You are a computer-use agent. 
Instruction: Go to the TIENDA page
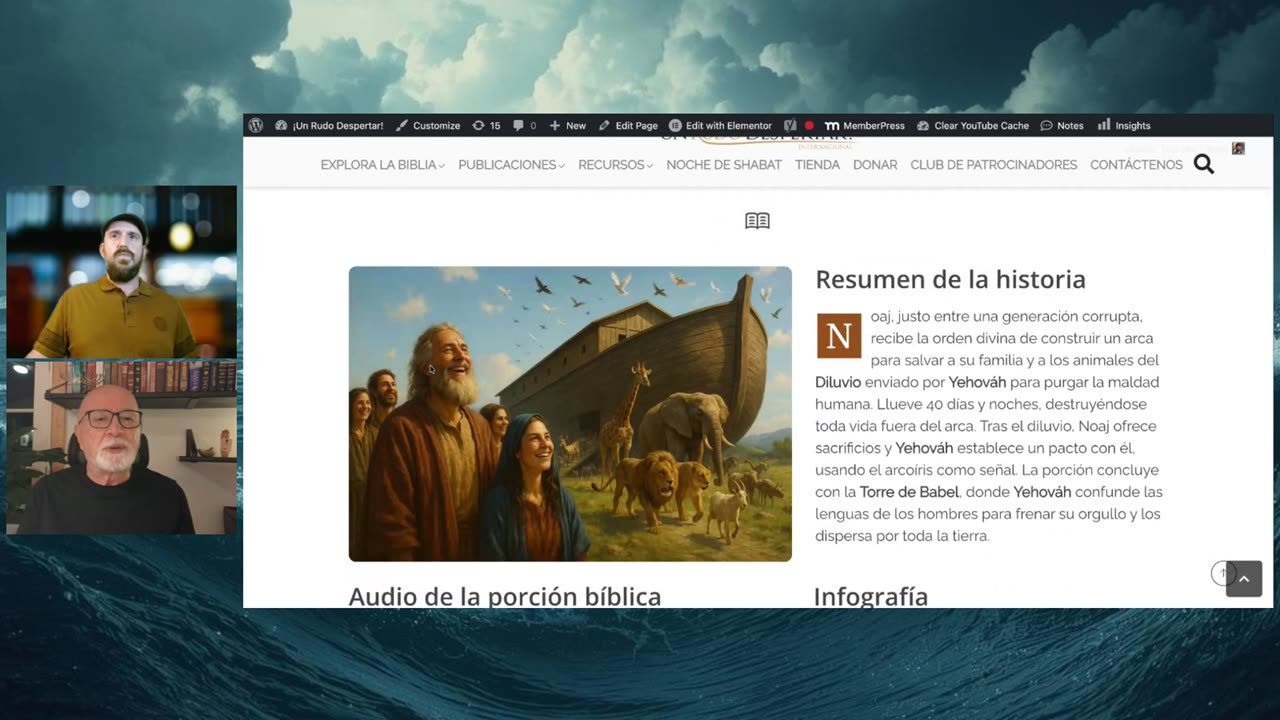[x=817, y=165]
